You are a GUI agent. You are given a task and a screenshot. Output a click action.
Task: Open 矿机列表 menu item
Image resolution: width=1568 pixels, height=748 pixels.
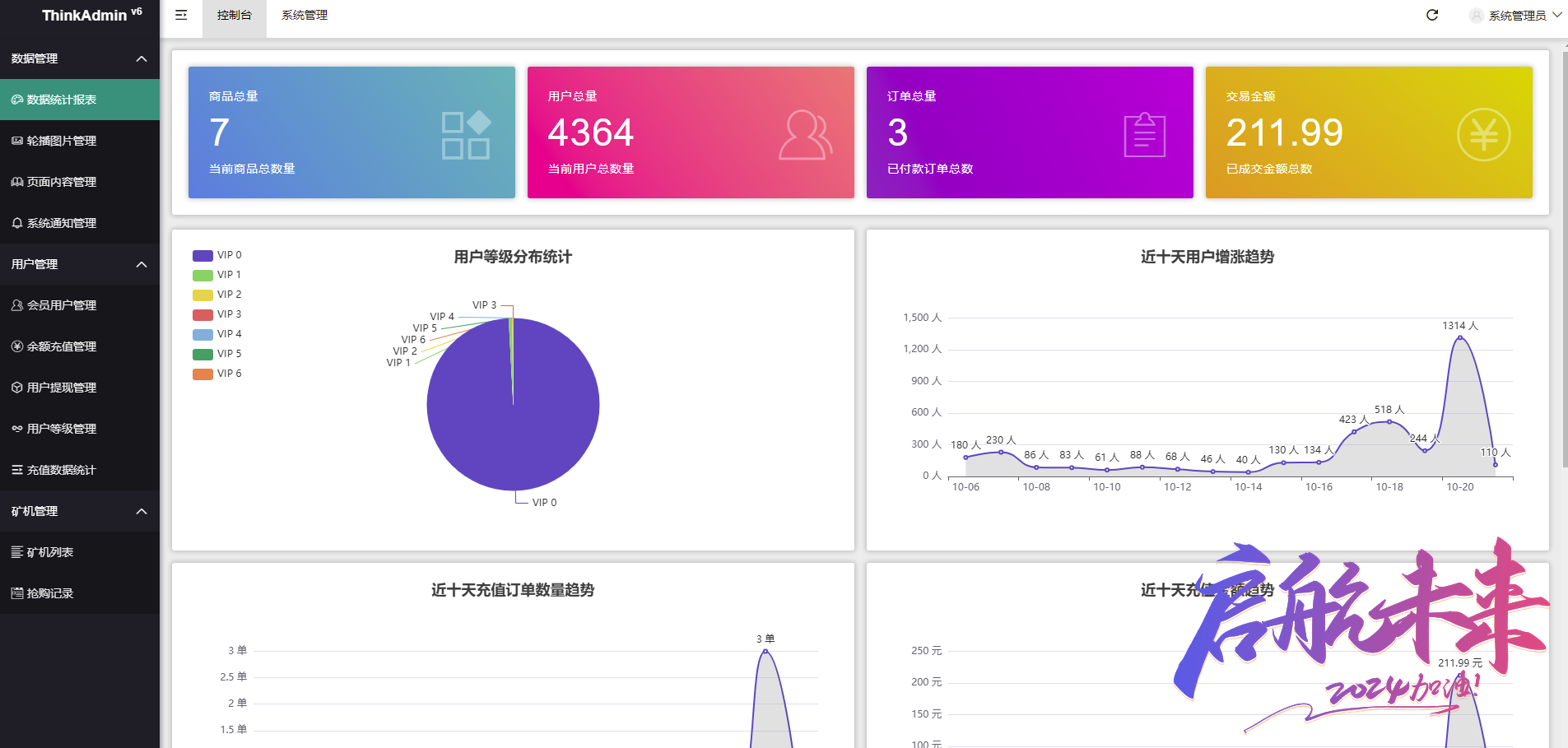click(80, 552)
